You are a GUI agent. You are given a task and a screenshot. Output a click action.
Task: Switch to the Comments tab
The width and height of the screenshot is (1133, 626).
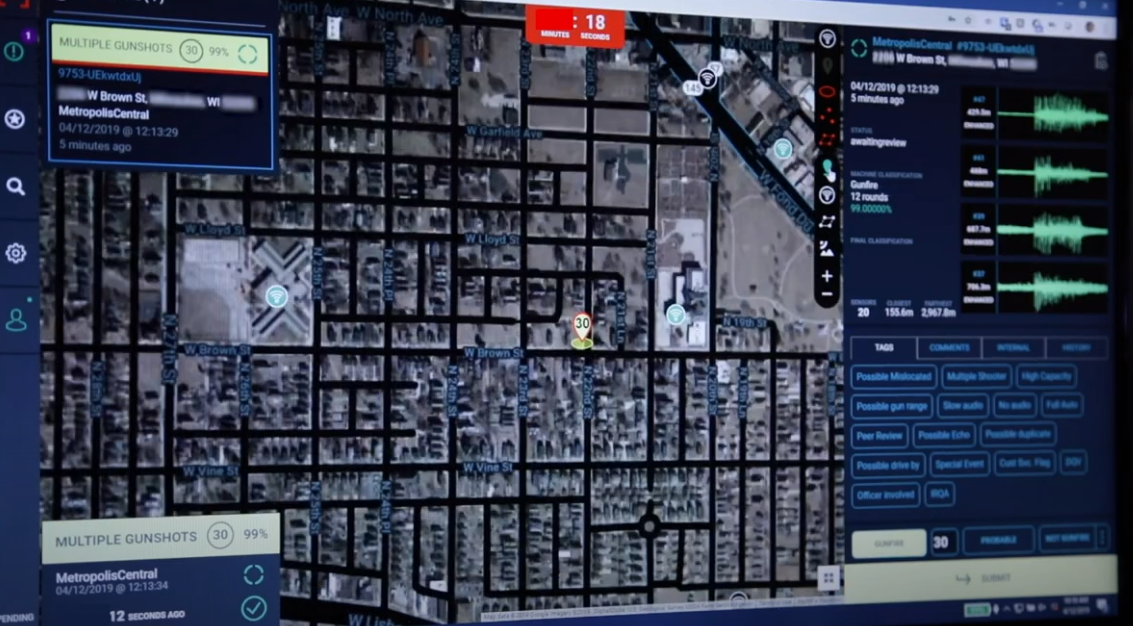949,348
